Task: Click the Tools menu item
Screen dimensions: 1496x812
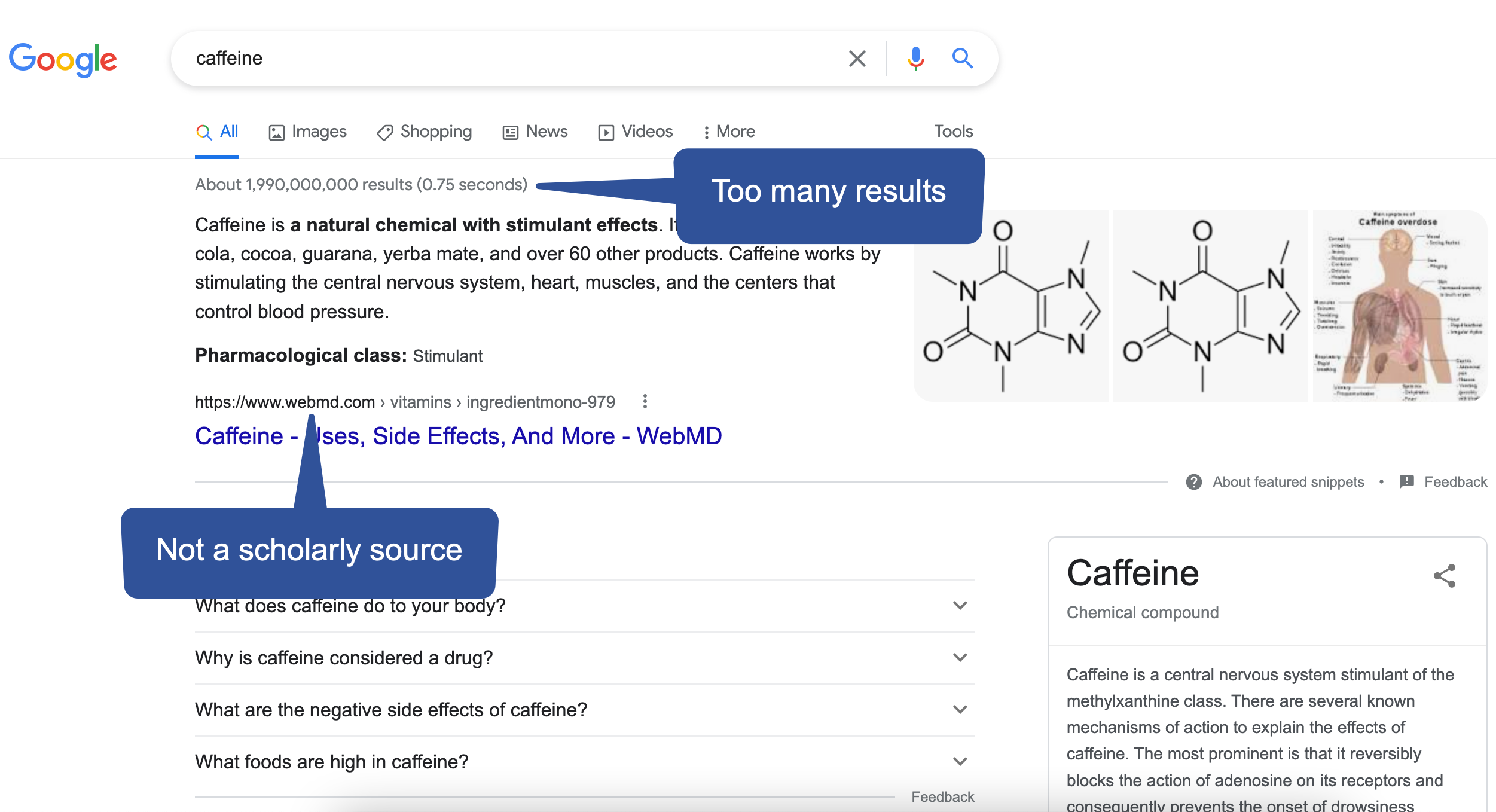Action: point(955,131)
